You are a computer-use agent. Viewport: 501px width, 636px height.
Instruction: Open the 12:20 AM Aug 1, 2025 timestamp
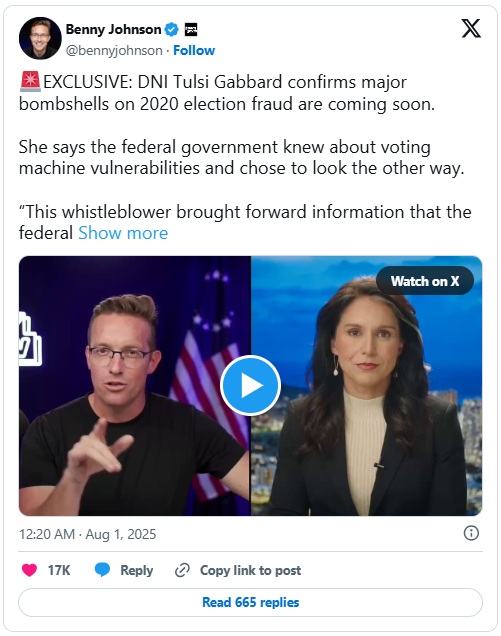tap(88, 534)
